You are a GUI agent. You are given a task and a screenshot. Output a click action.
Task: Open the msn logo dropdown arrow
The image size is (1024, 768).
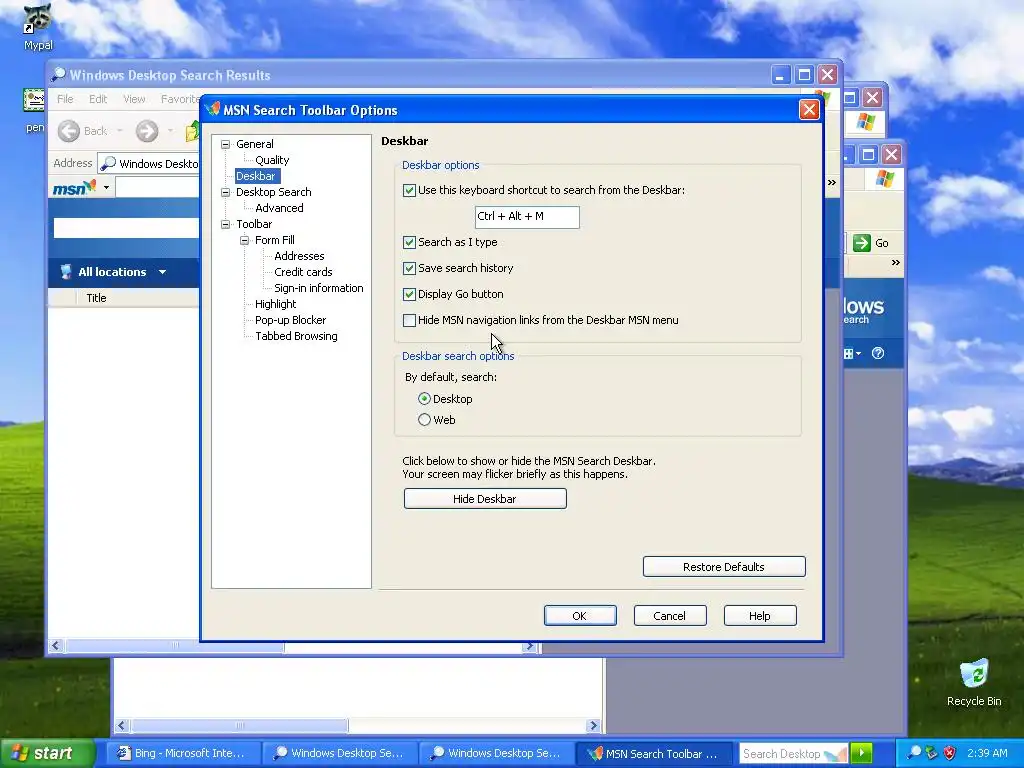click(x=106, y=188)
